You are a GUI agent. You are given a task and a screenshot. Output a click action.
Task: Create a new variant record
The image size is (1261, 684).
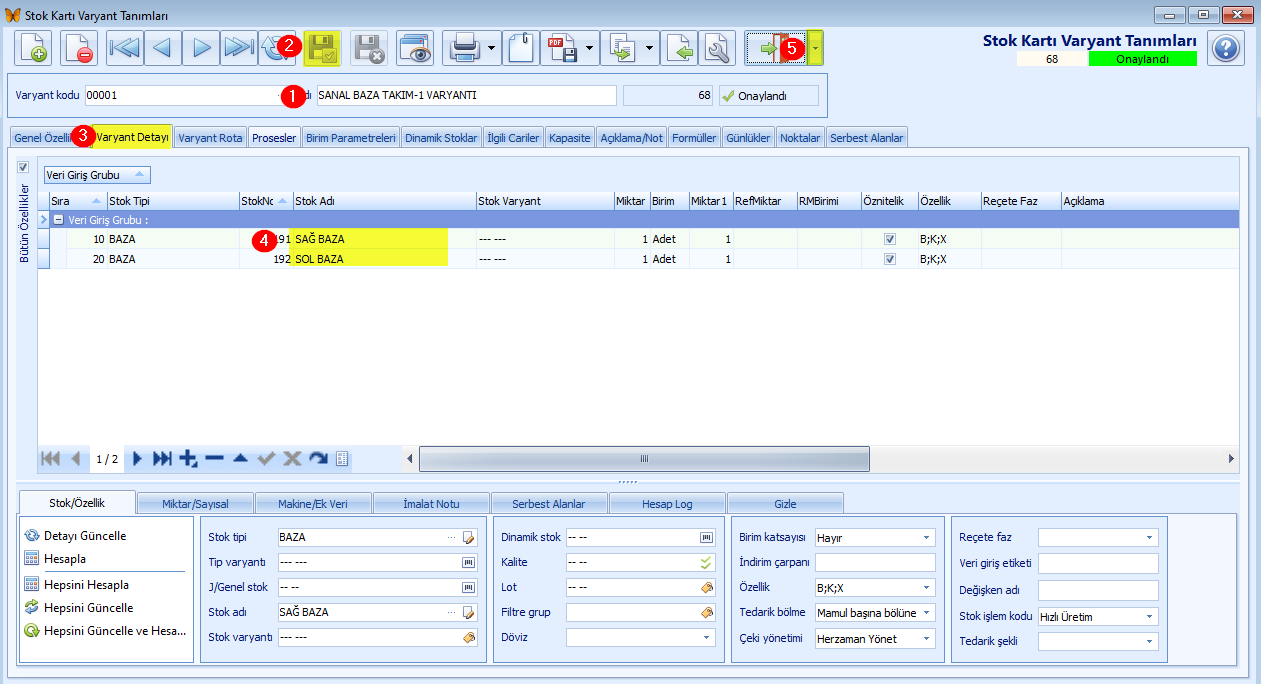tap(33, 48)
